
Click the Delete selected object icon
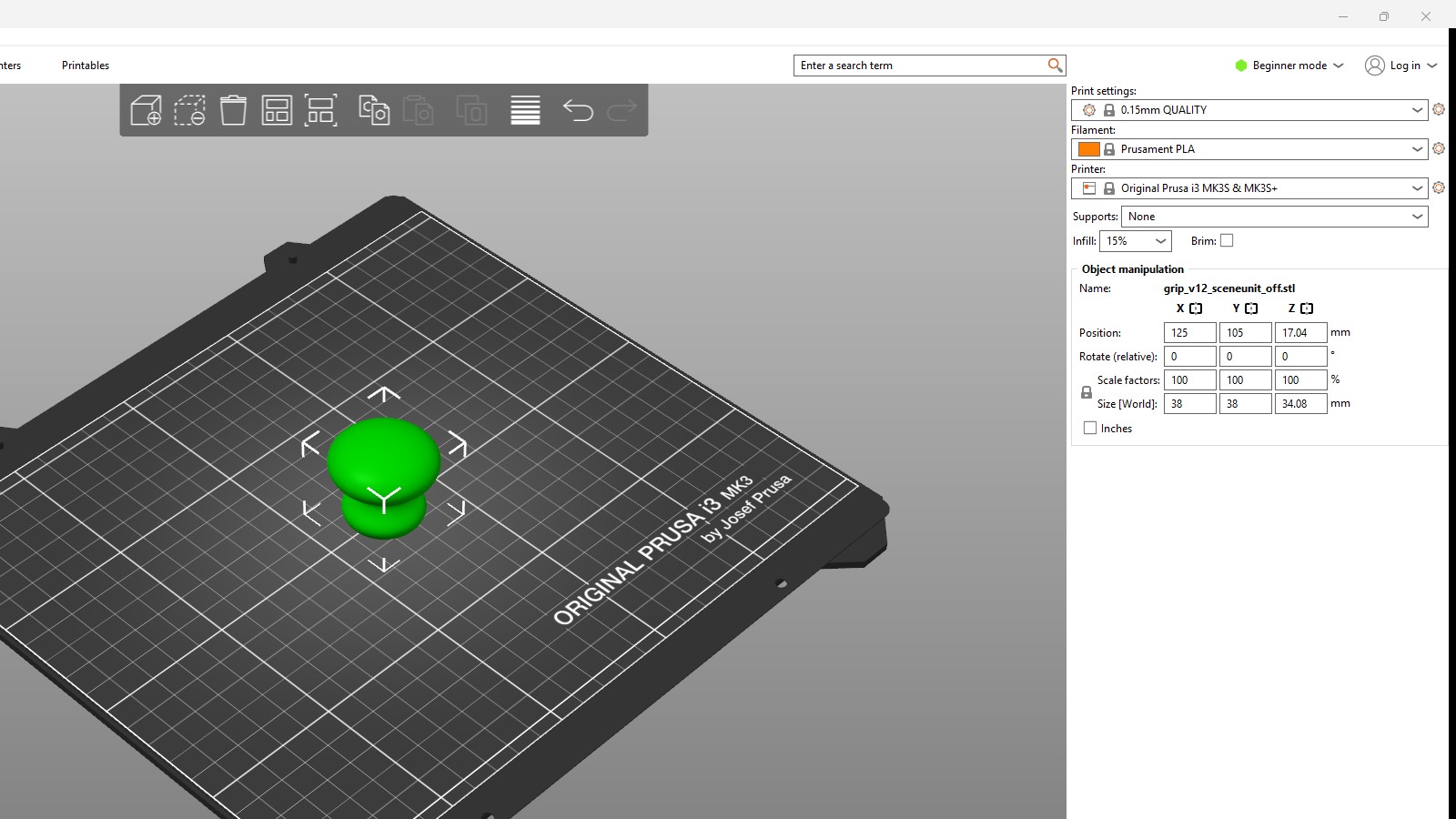[189, 110]
